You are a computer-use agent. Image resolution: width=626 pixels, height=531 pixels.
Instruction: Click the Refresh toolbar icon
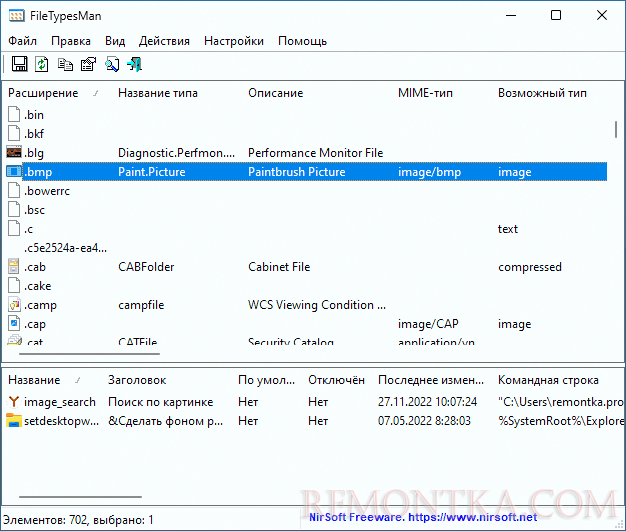click(x=42, y=64)
